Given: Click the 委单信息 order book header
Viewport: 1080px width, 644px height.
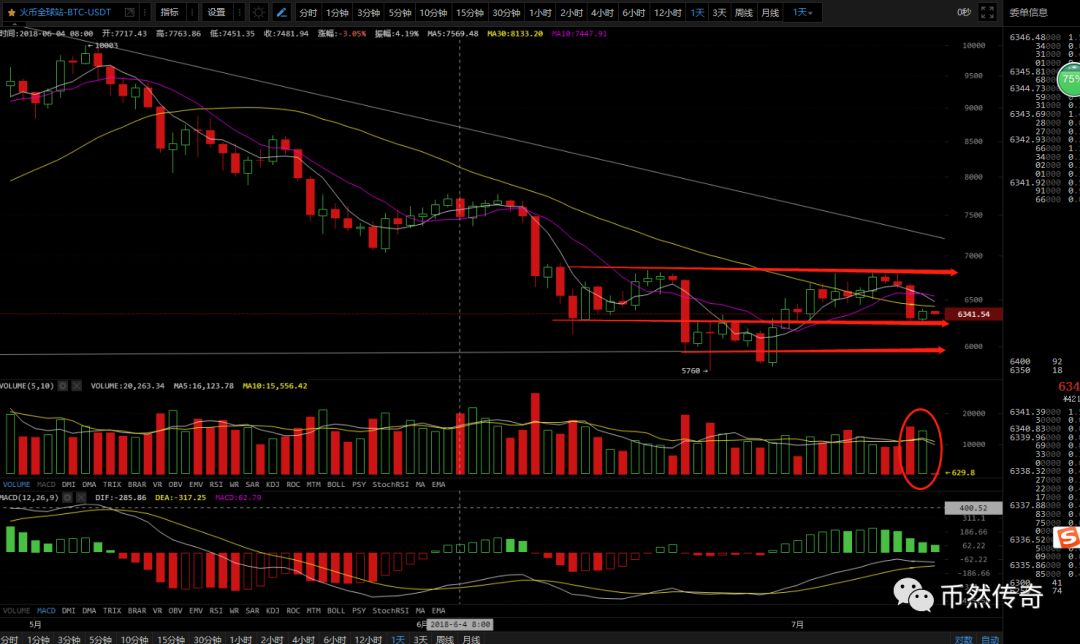Looking at the screenshot, I should [x=1028, y=12].
